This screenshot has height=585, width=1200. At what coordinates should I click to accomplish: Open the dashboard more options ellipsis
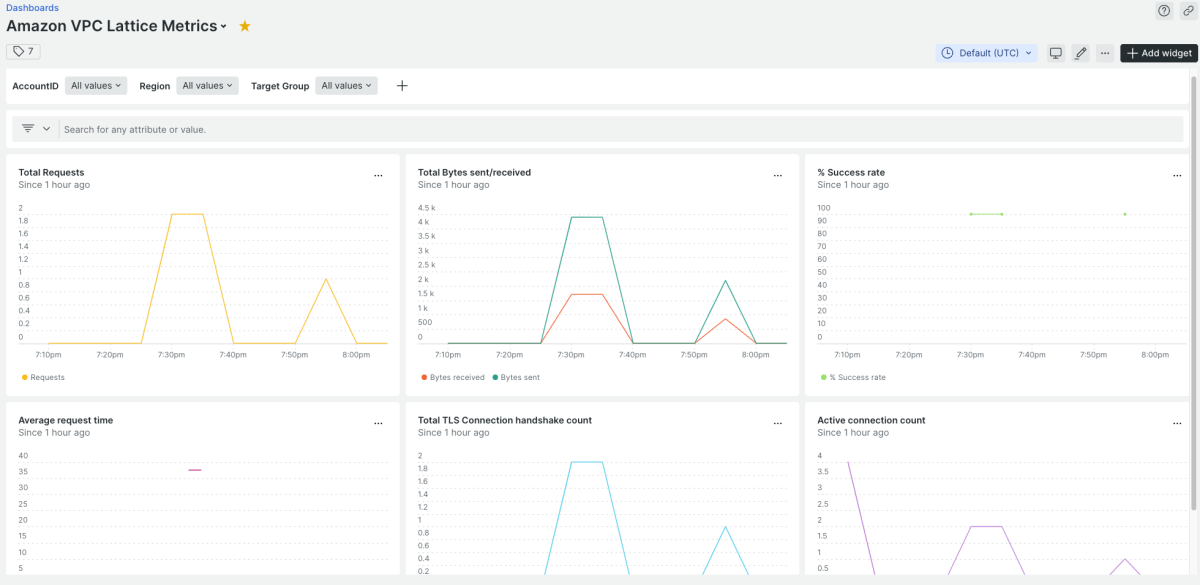(1104, 53)
